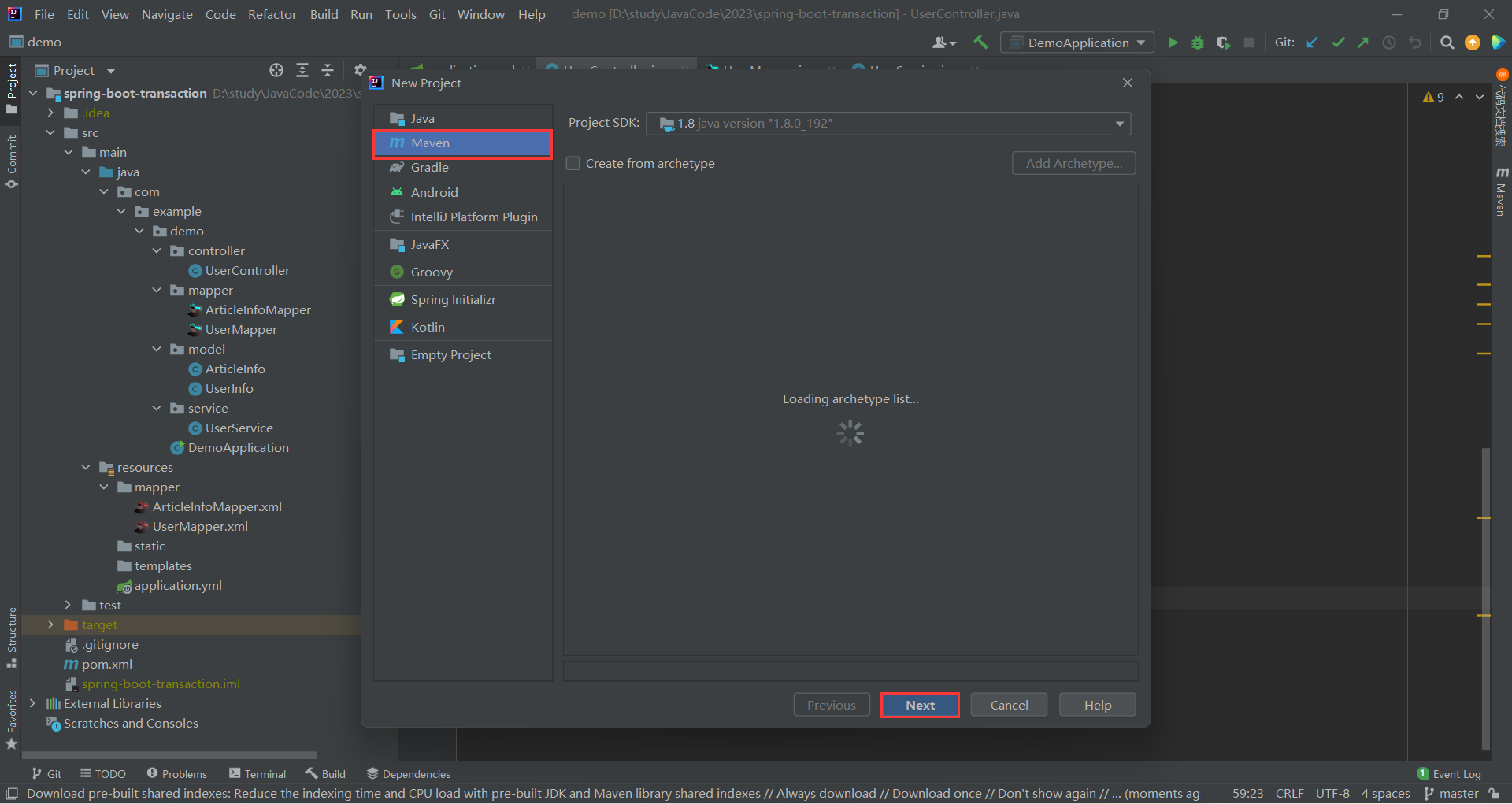Click the Next button in dialog
The image size is (1512, 804).
tap(920, 705)
